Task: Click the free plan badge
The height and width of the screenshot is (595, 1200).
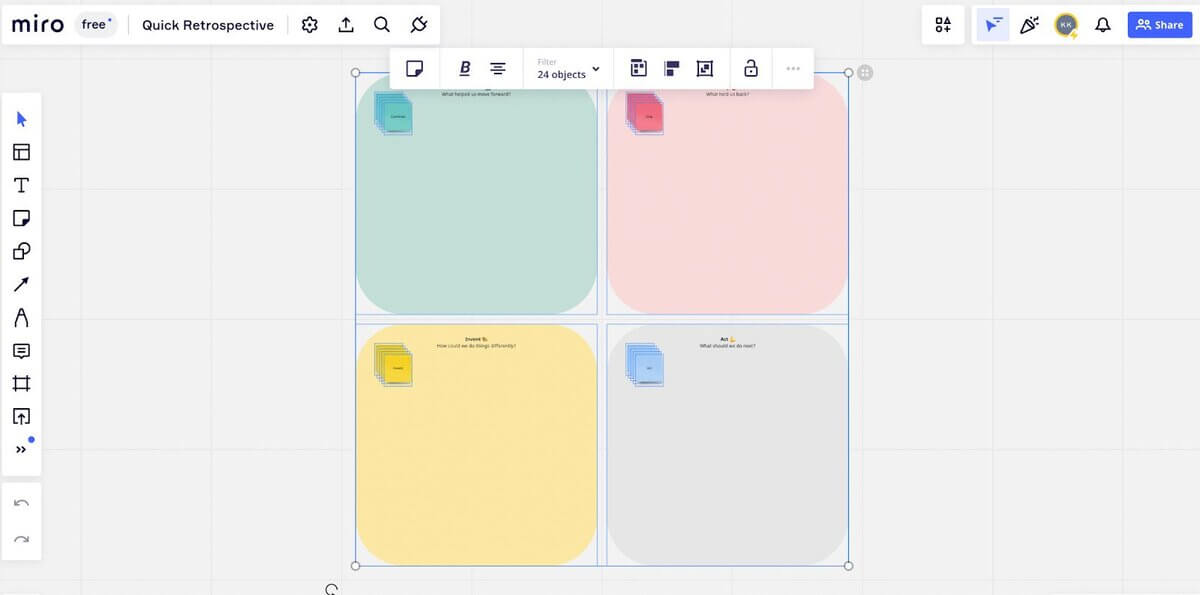Action: click(x=96, y=24)
